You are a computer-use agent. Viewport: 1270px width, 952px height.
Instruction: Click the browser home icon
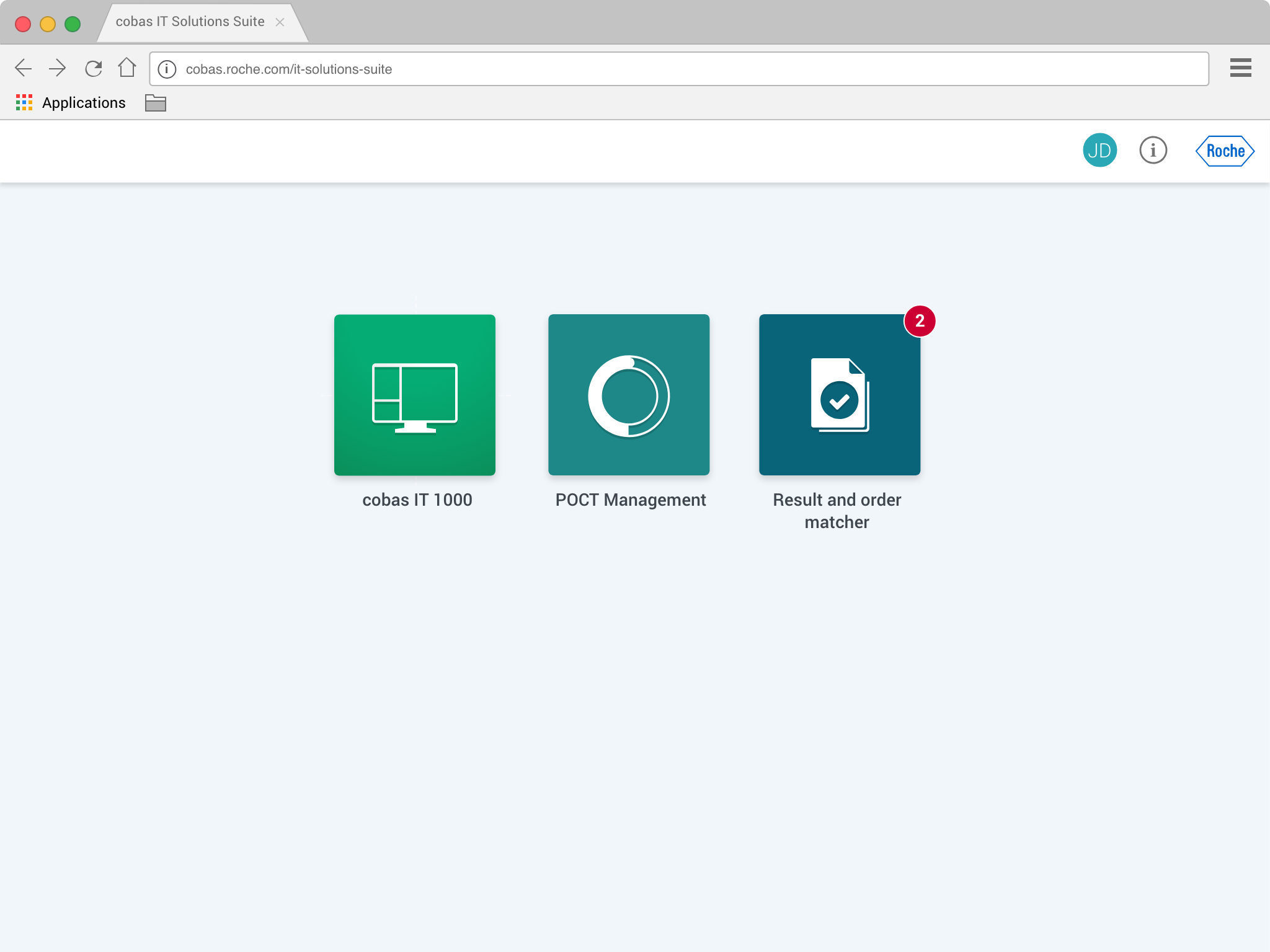[x=127, y=68]
